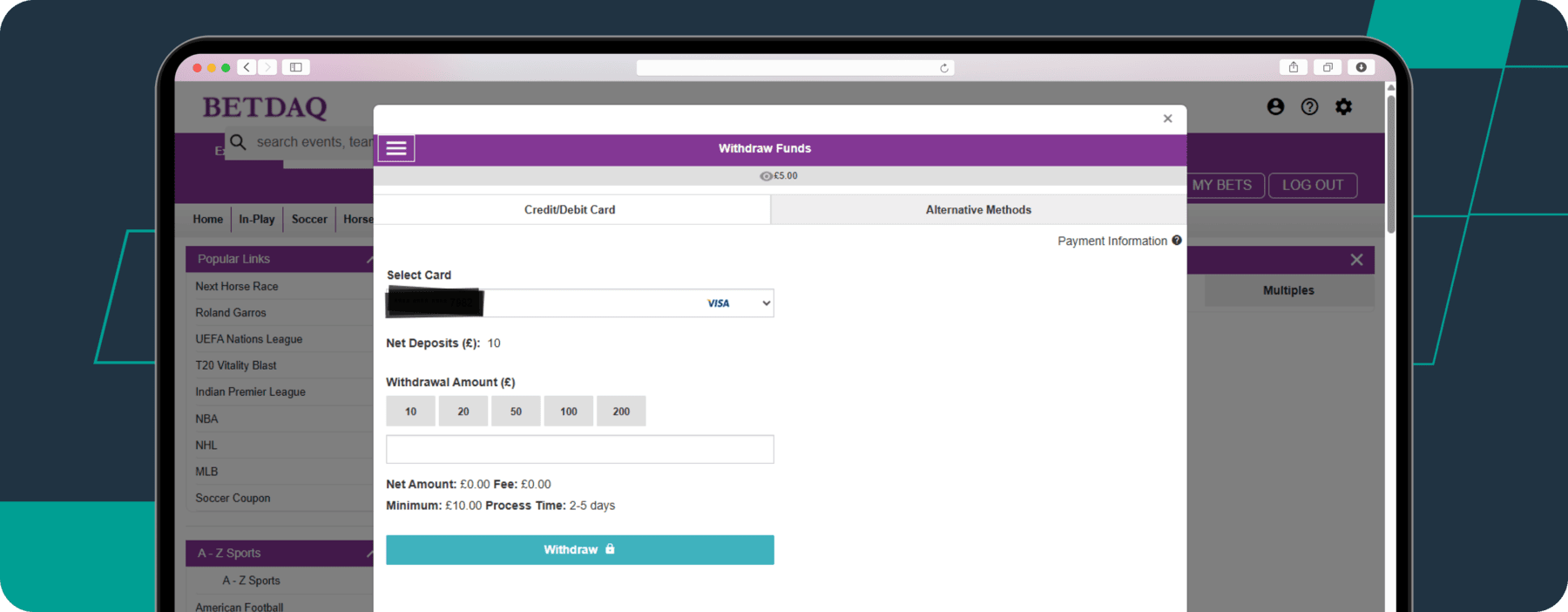Focus the withdrawal amount input field

pos(580,449)
